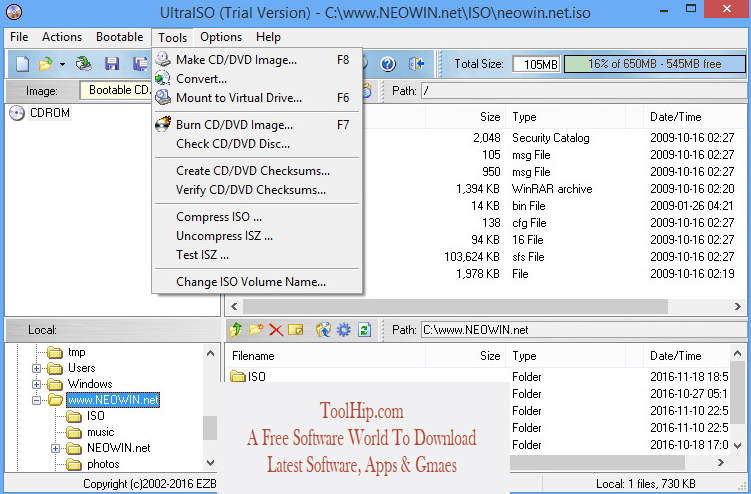
Task: Click the Convert menu entry icon
Action: [163, 78]
